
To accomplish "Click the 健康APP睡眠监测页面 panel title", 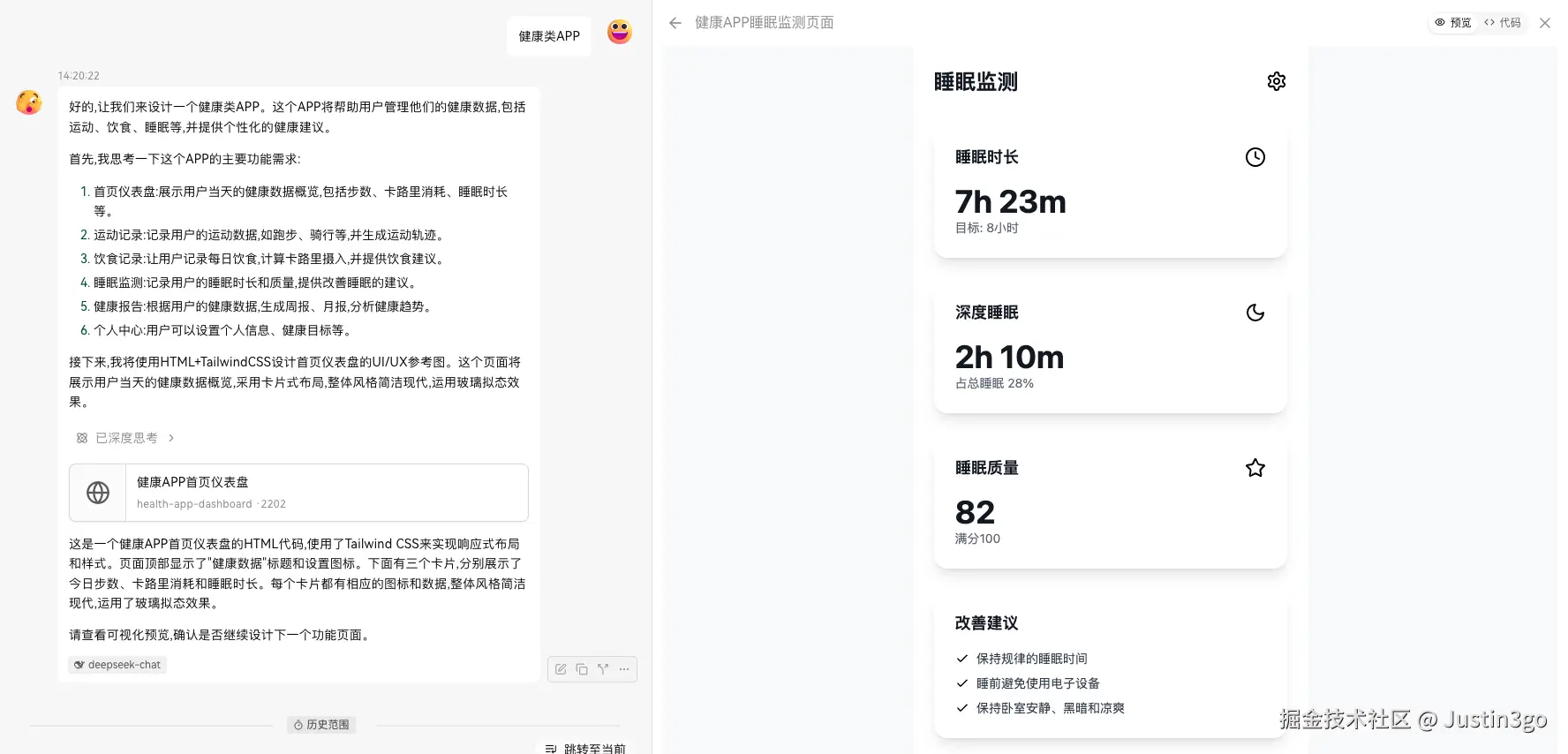I will (765, 23).
